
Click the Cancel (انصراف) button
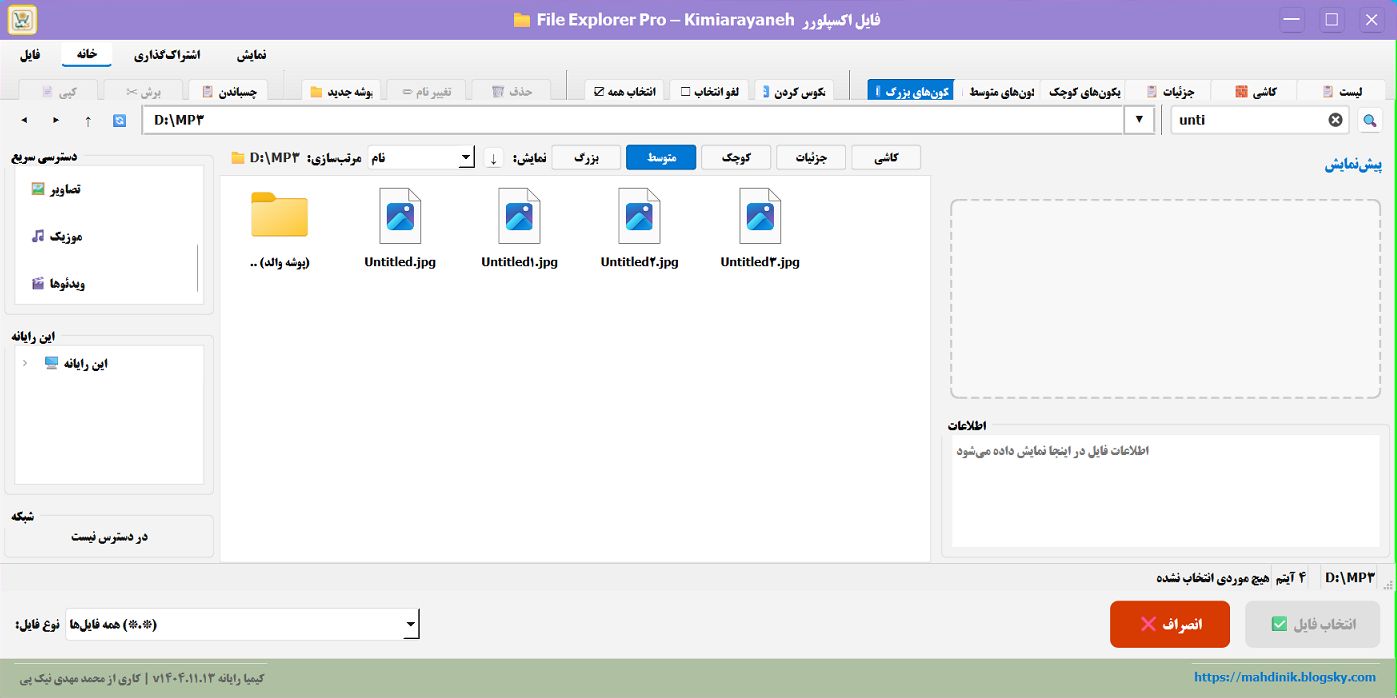[1170, 624]
